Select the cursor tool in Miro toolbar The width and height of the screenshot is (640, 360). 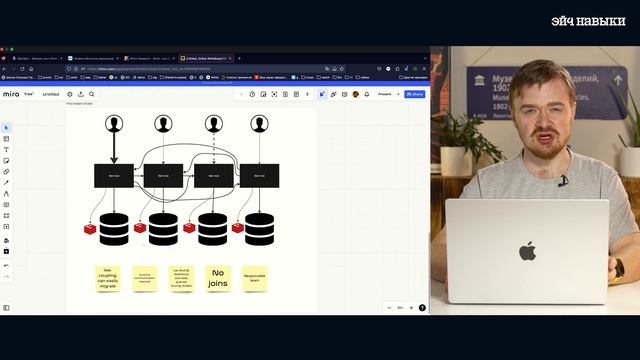pyautogui.click(x=6, y=128)
